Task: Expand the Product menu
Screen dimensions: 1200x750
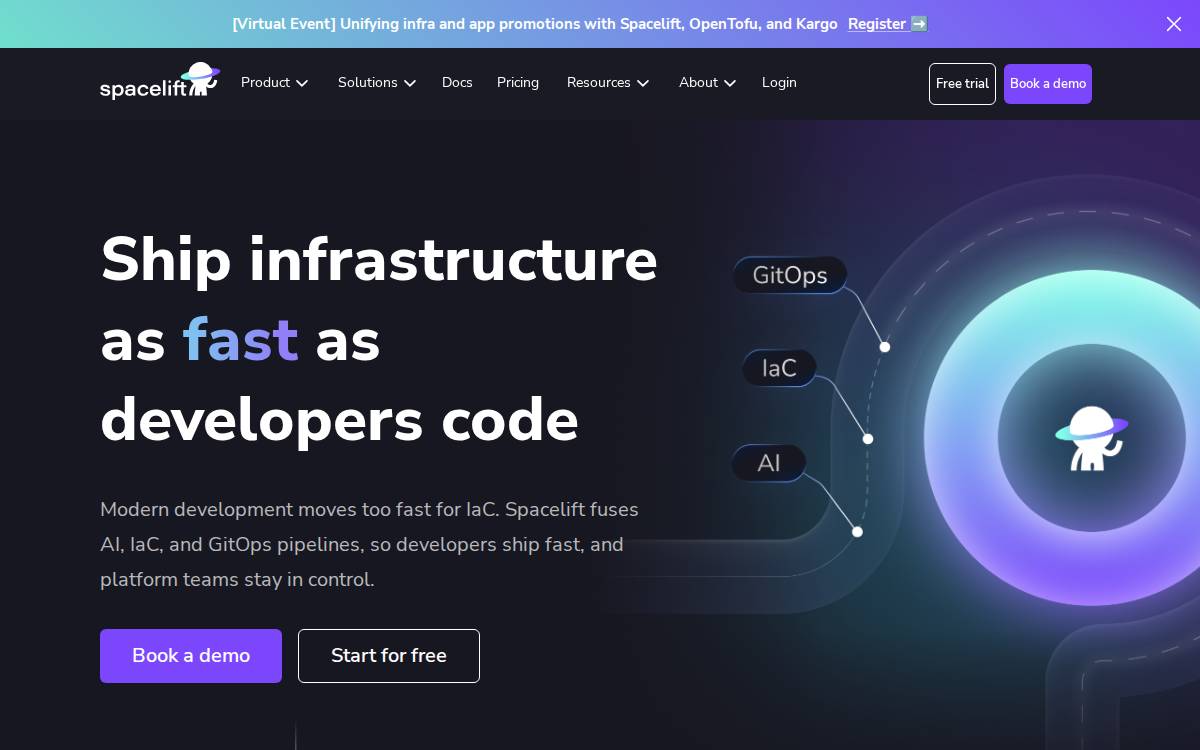Action: click(x=275, y=83)
